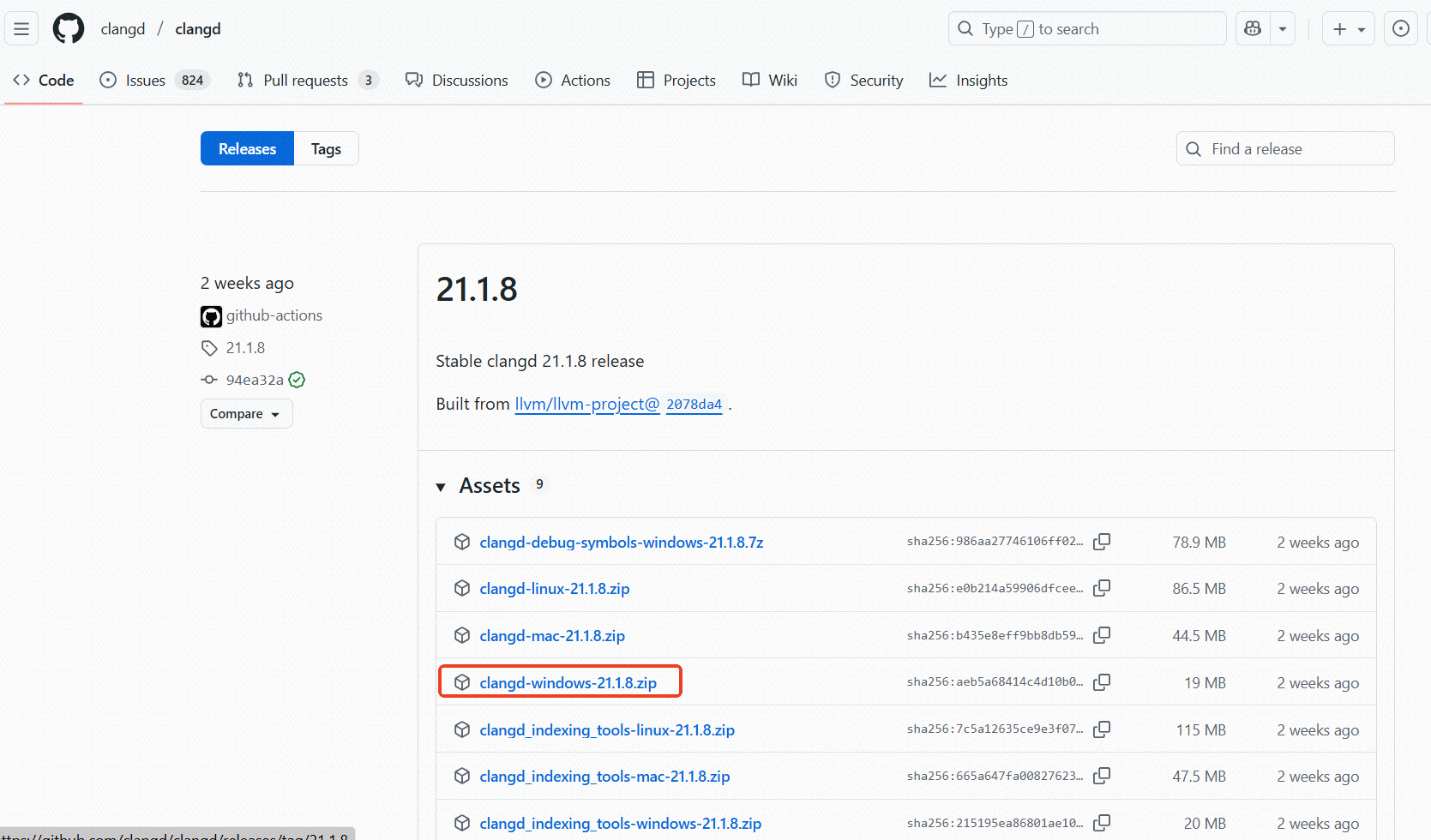1431x840 pixels.
Task: Download clangd_indexing_tools-linux-21.1.8.zip
Action: pyautogui.click(x=607, y=730)
